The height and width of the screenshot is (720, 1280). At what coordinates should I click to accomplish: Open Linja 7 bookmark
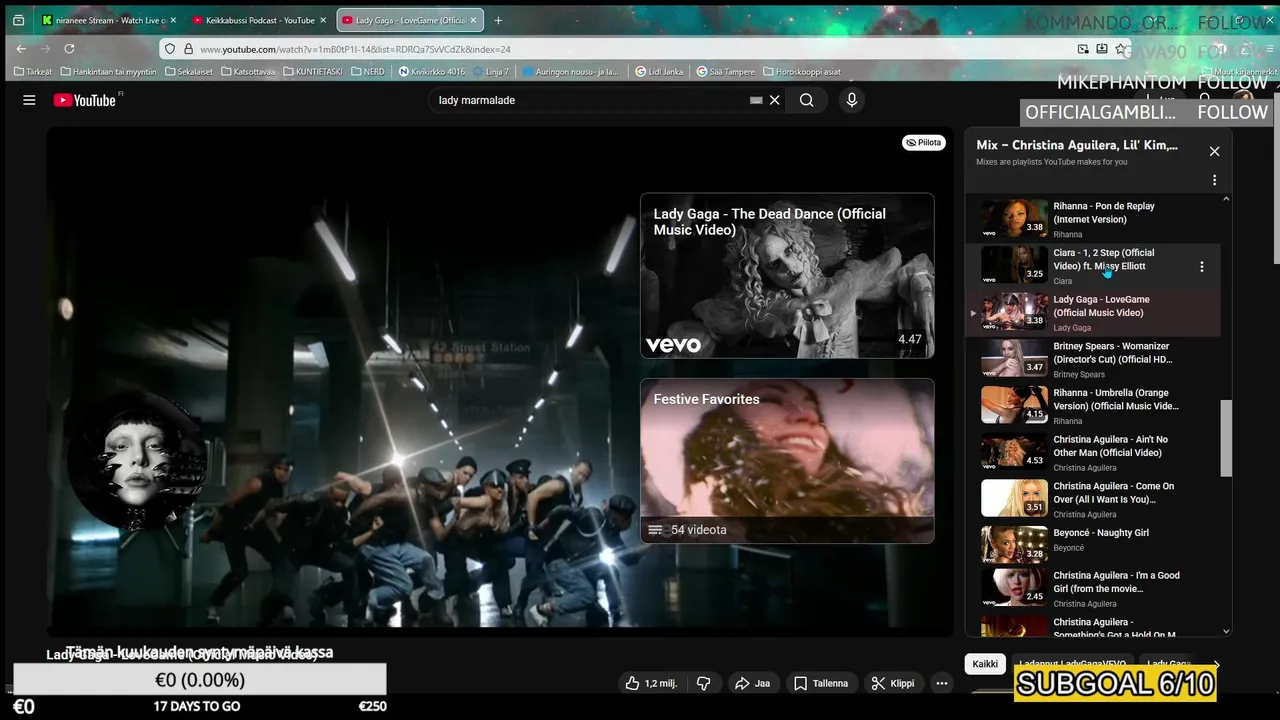[491, 72]
